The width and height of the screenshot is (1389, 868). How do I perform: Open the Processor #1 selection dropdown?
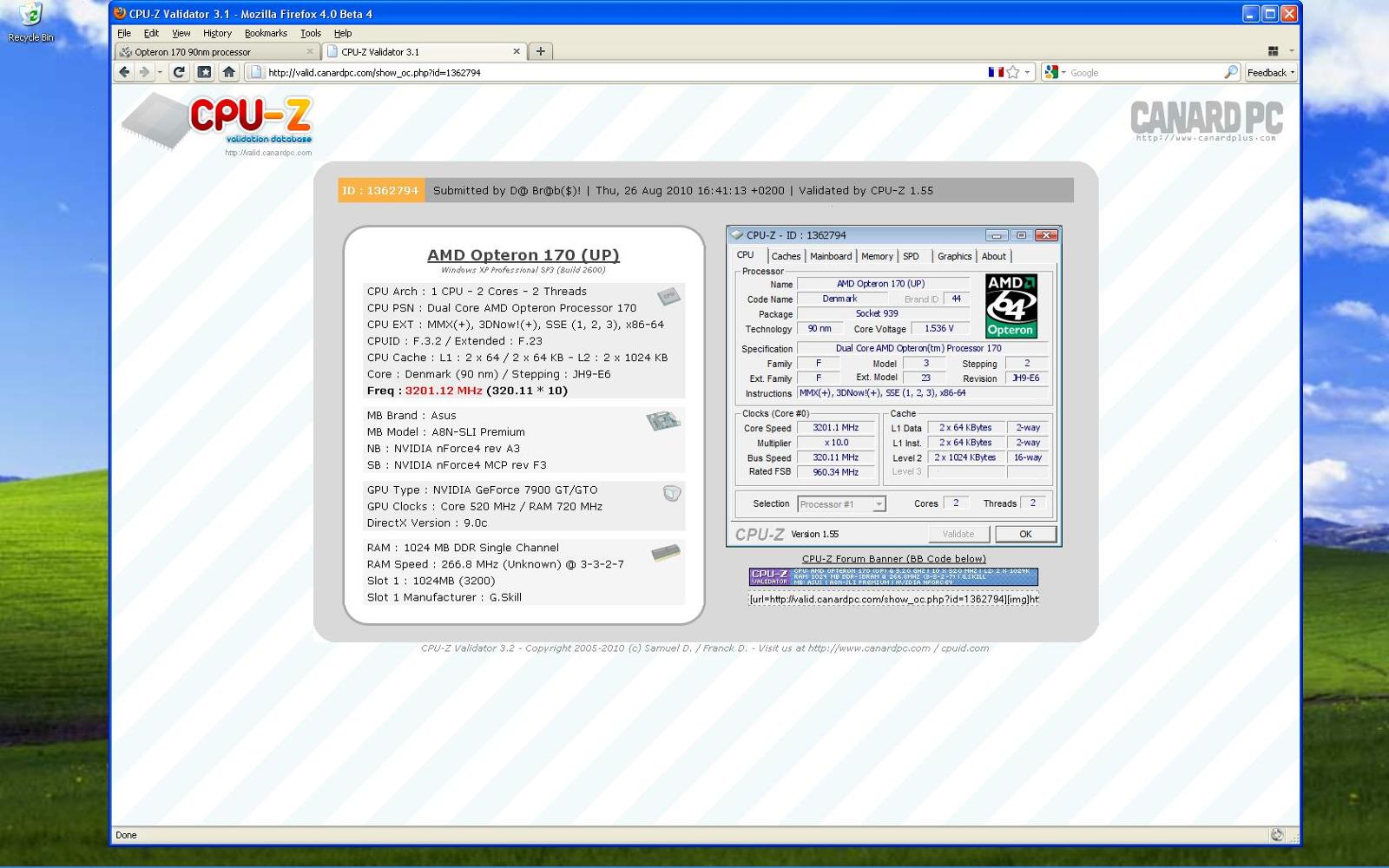click(x=879, y=504)
